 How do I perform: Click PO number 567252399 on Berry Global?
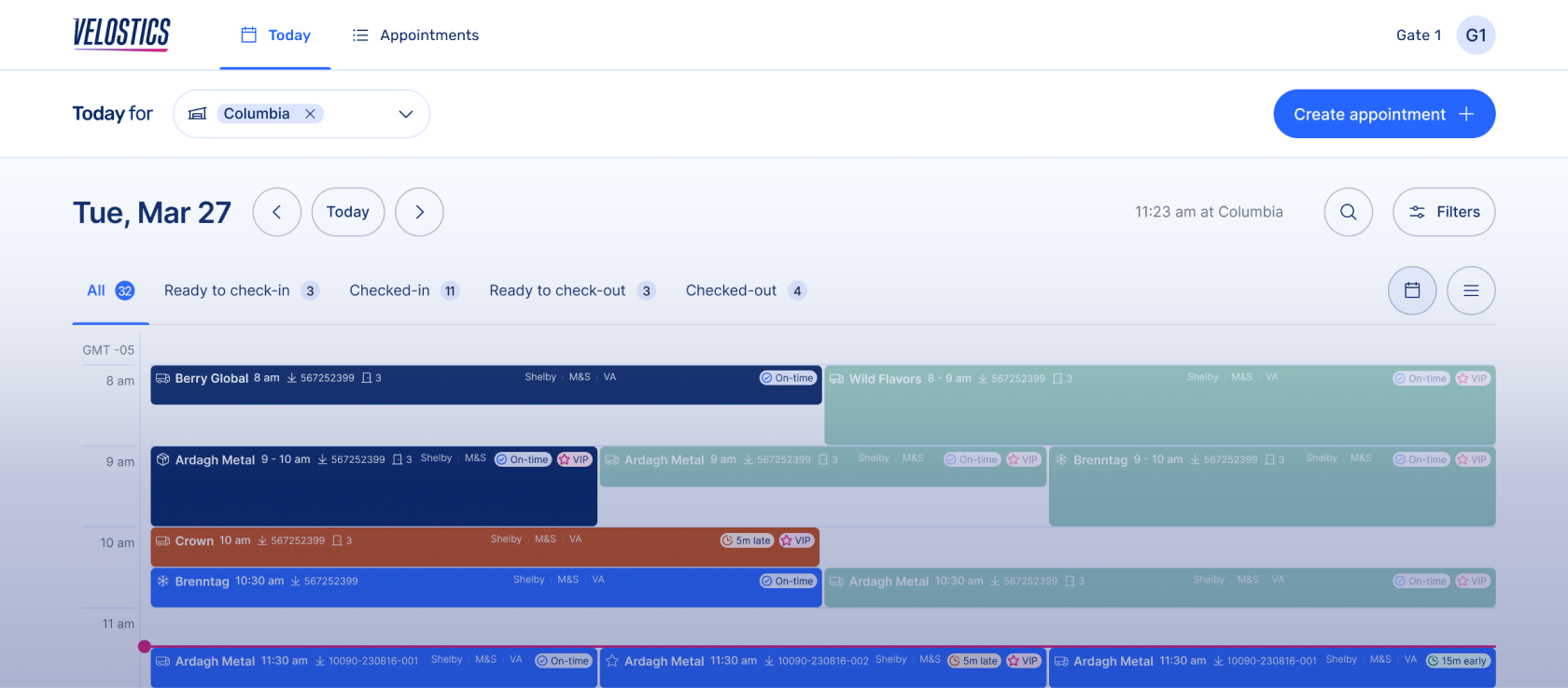327,378
